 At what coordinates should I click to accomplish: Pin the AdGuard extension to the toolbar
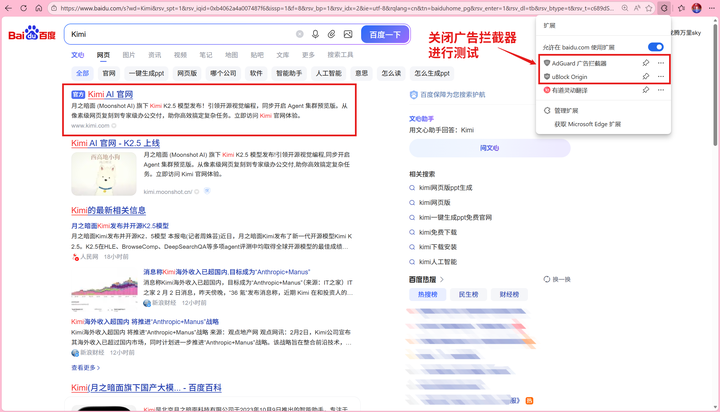(x=646, y=63)
